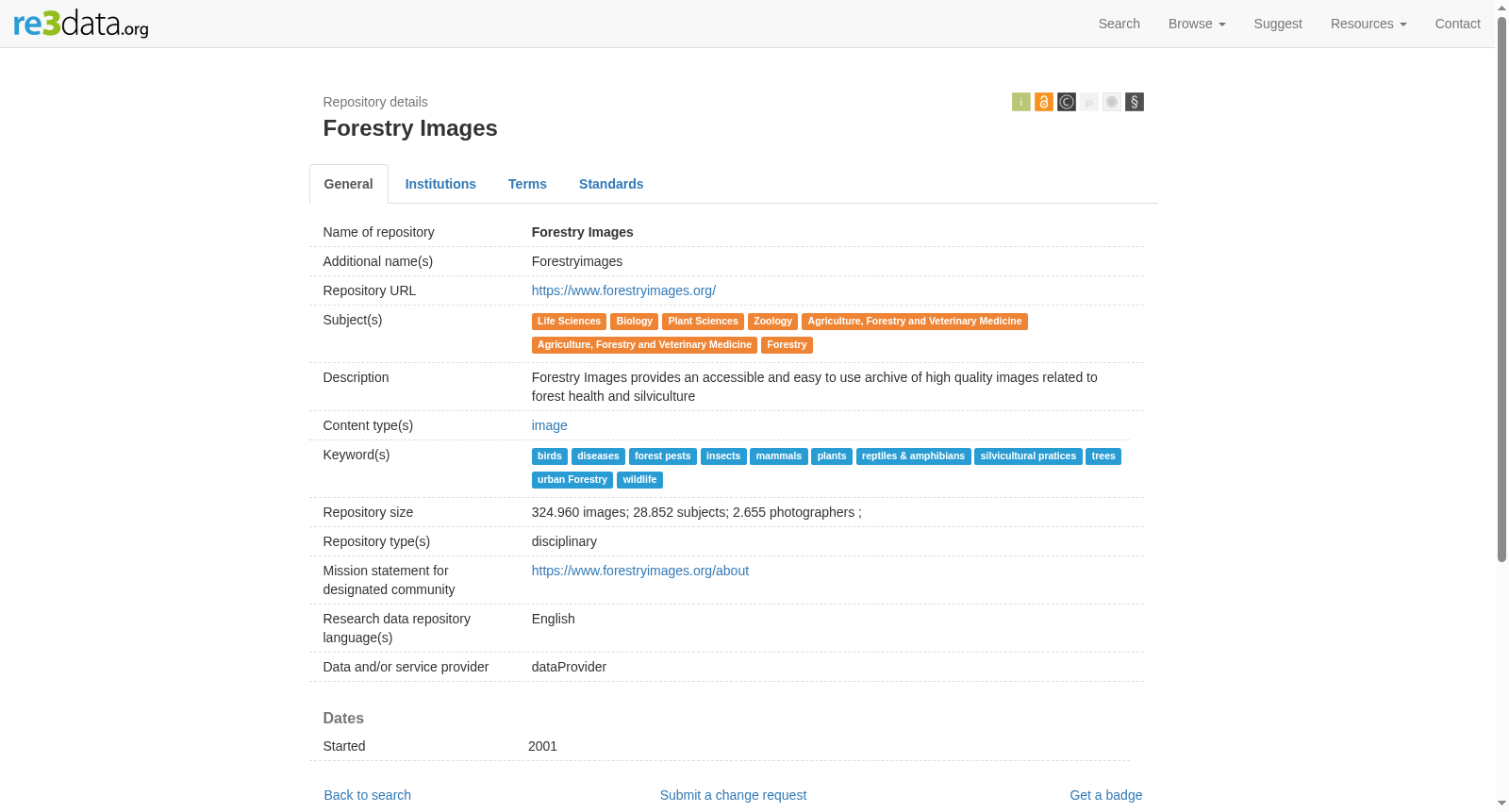Open the forestryimages.org/about mission link

click(x=640, y=571)
